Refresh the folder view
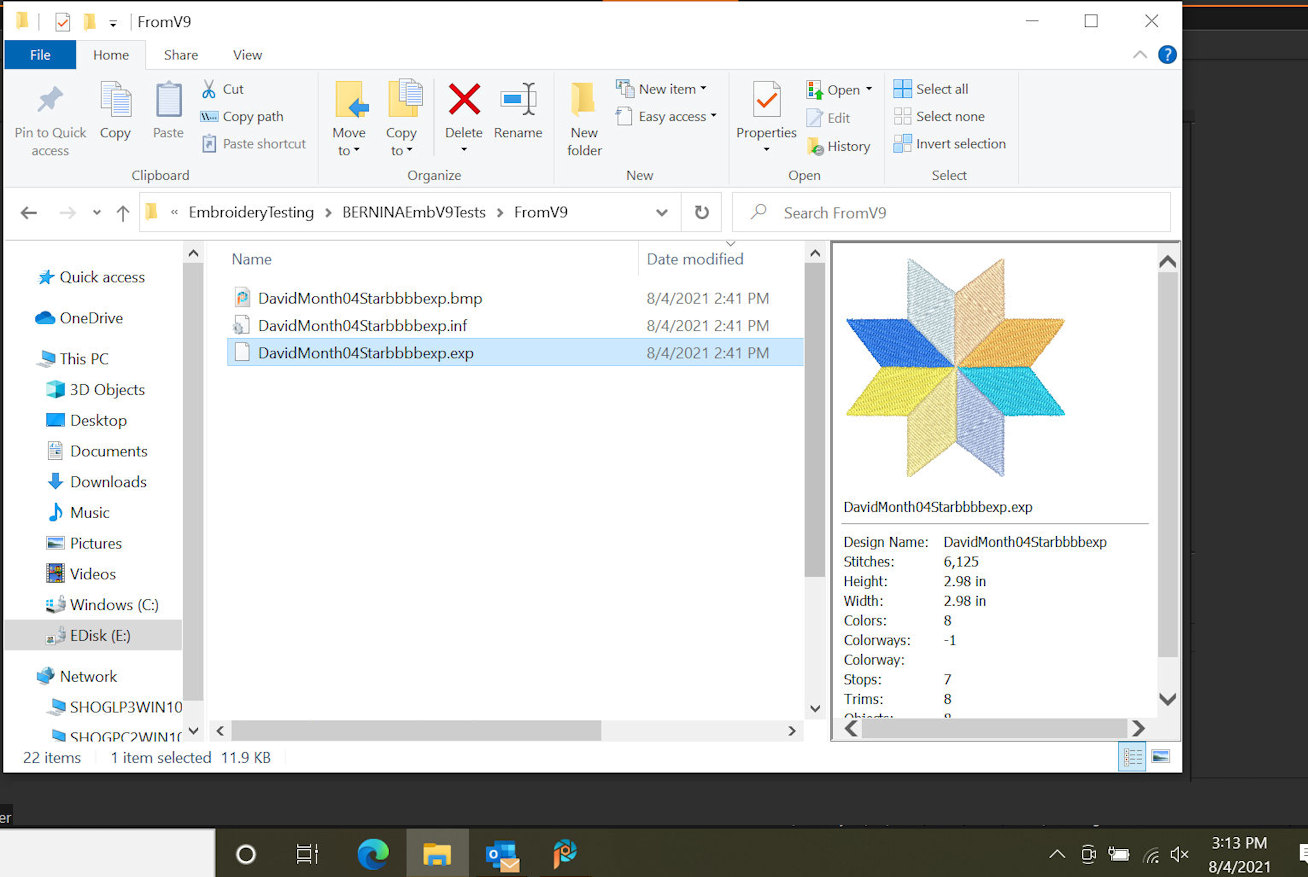1308x877 pixels. pos(701,212)
